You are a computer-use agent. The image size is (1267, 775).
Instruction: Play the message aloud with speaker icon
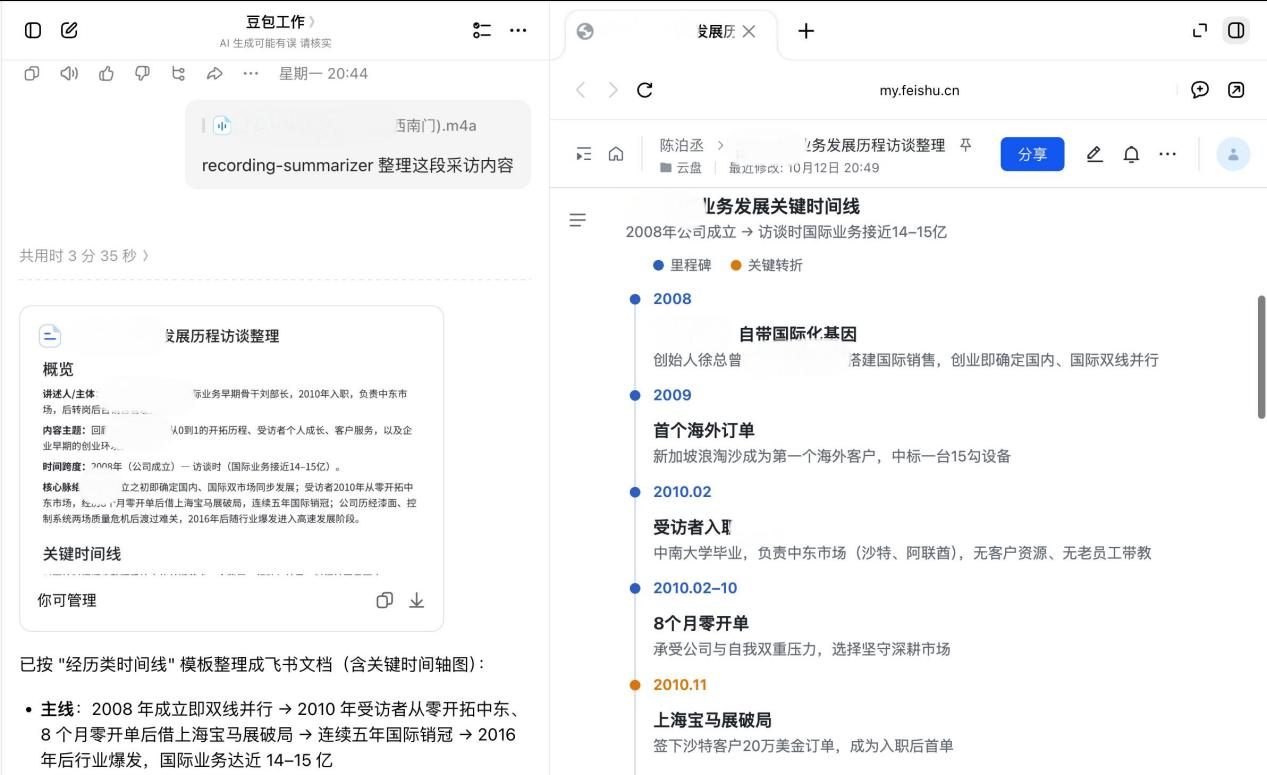(x=69, y=73)
